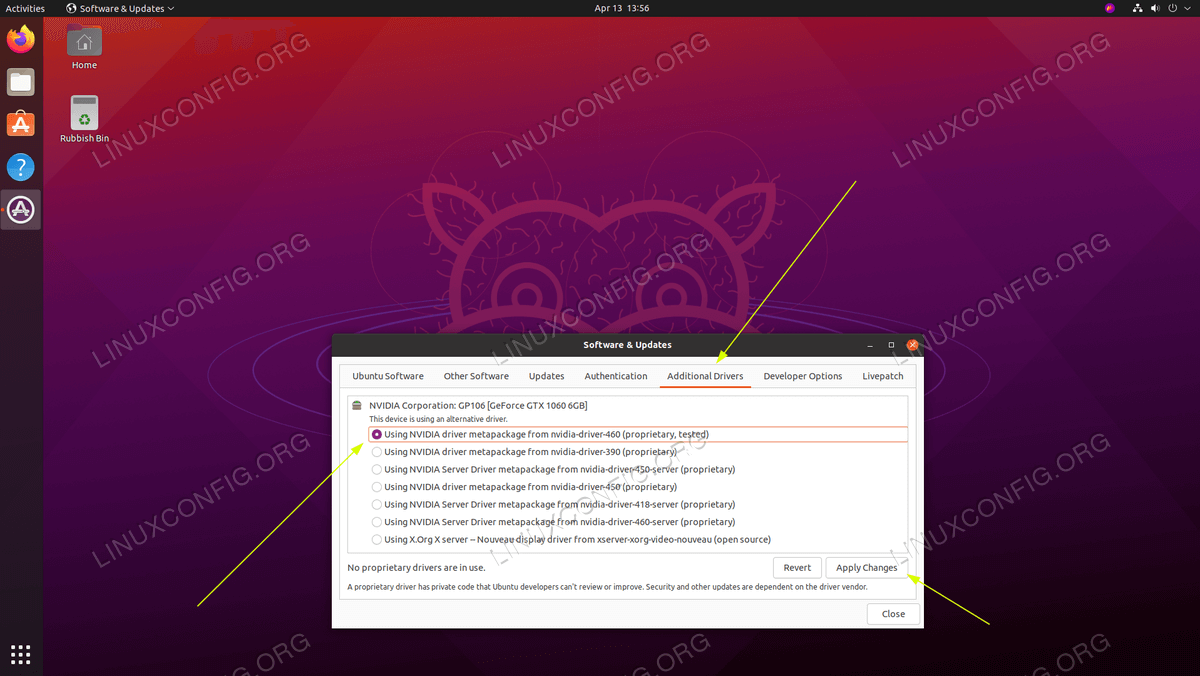Select nvidia-driver-460 (proprietary, tested) radio option
Image resolution: width=1200 pixels, height=676 pixels.
point(377,435)
